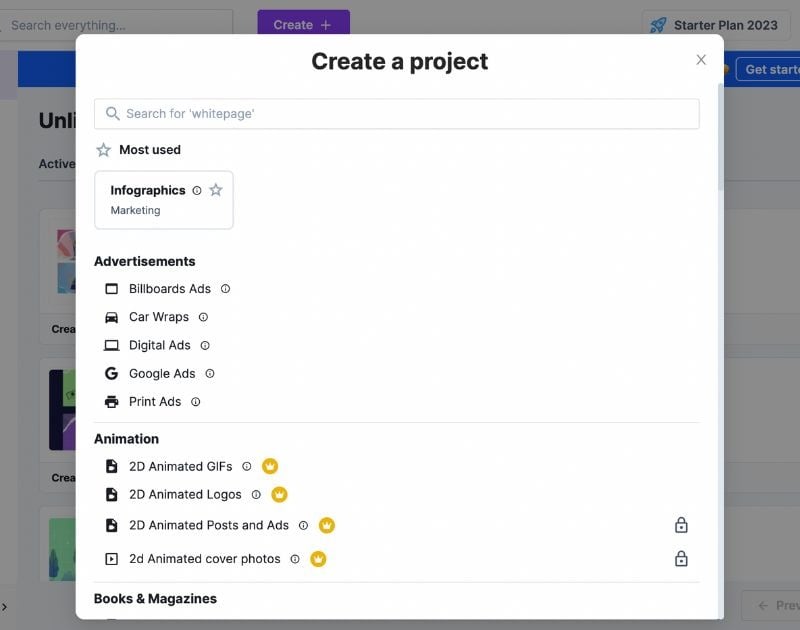
Task: Click the lock icon on 2d Animated cover photos
Action: (681, 559)
